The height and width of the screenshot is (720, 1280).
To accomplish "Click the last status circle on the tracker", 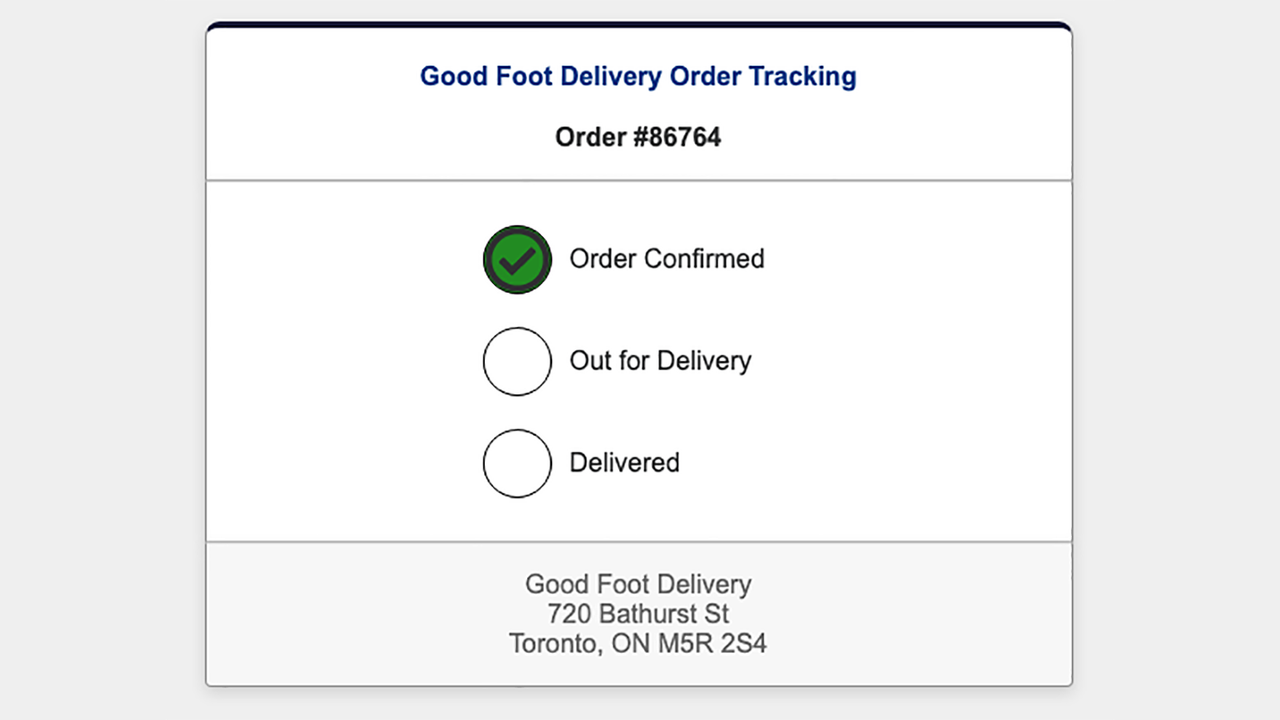I will click(517, 463).
